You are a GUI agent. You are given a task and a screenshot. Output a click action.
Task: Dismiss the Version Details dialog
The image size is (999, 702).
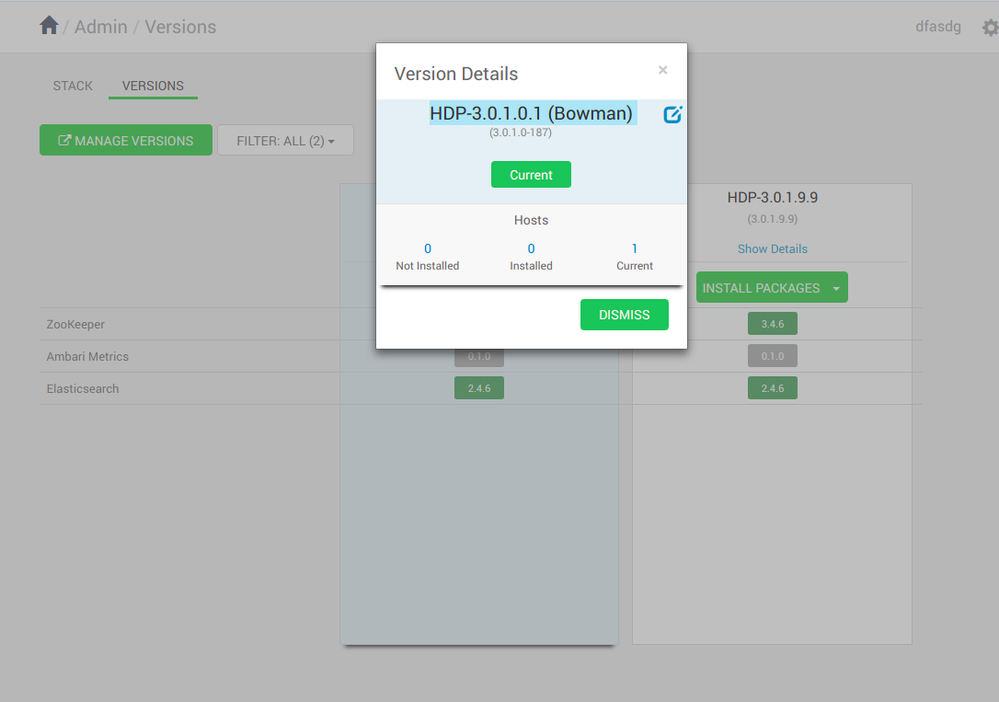(x=624, y=315)
